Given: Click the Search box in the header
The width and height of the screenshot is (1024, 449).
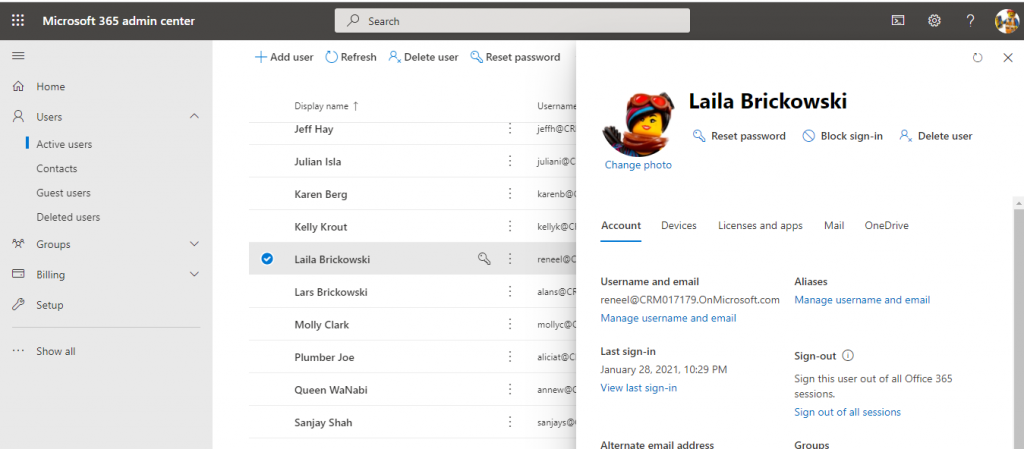Looking at the screenshot, I should (512, 21).
